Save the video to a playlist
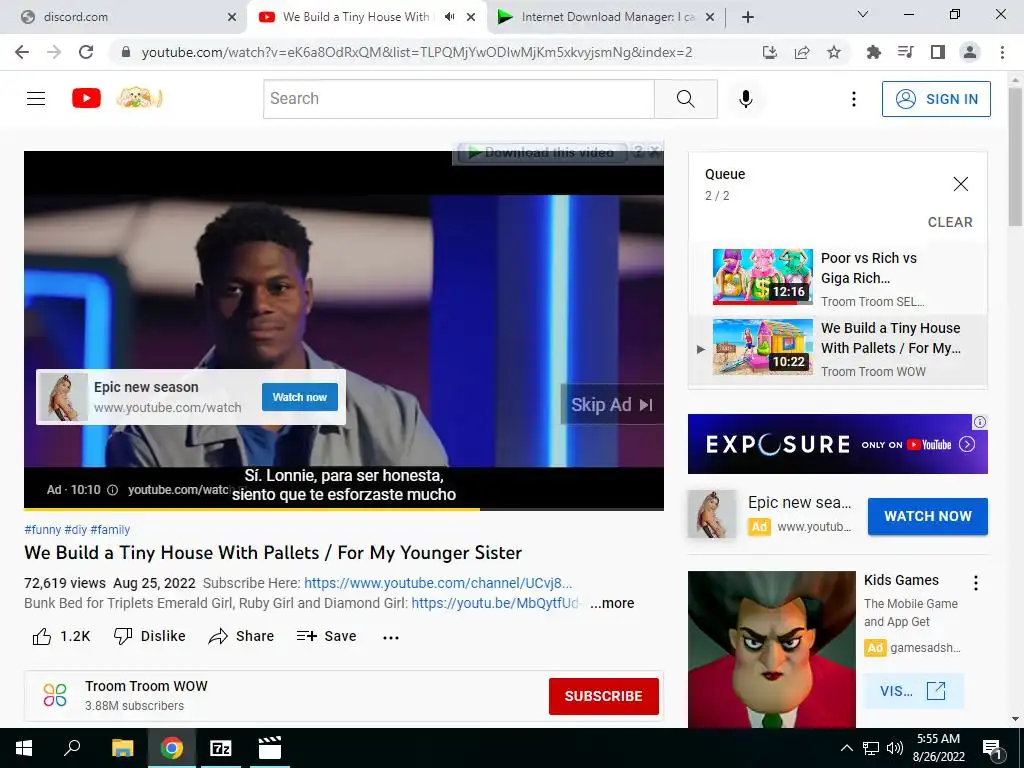This screenshot has height=768, width=1024. 326,636
